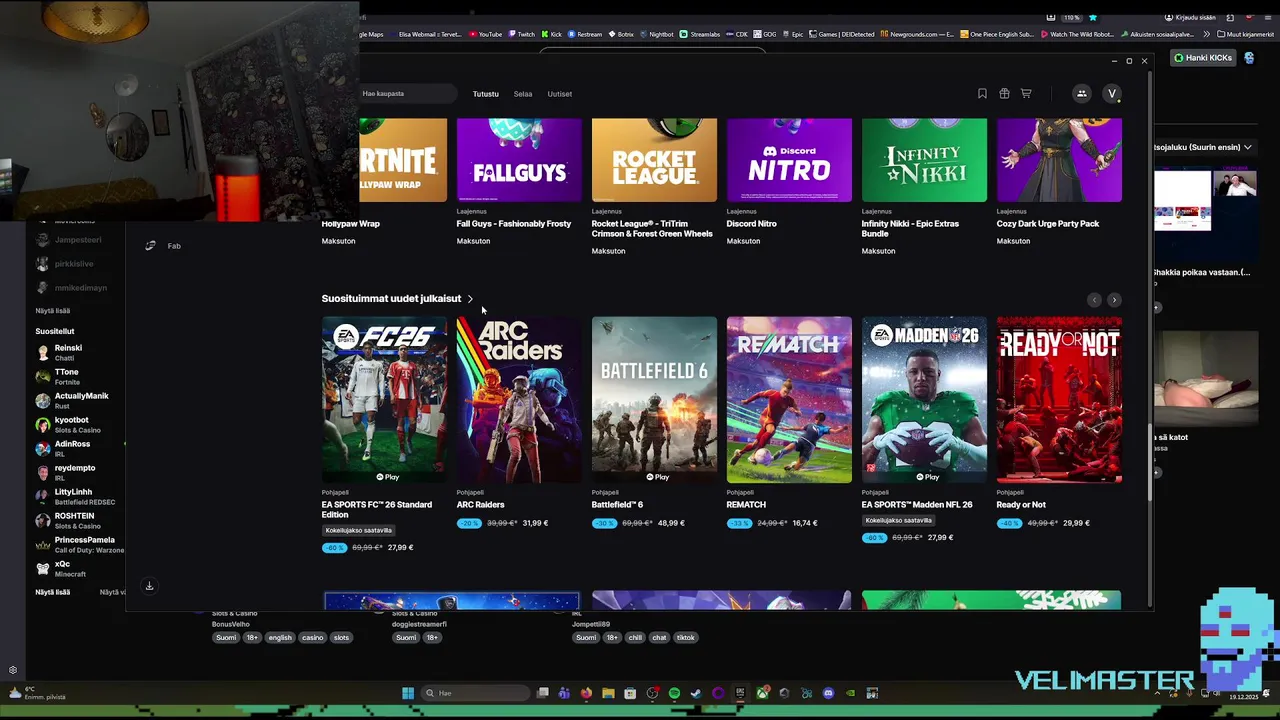Open the downloads icon in Epic sidebar
The width and height of the screenshot is (1280, 720).
click(x=149, y=586)
